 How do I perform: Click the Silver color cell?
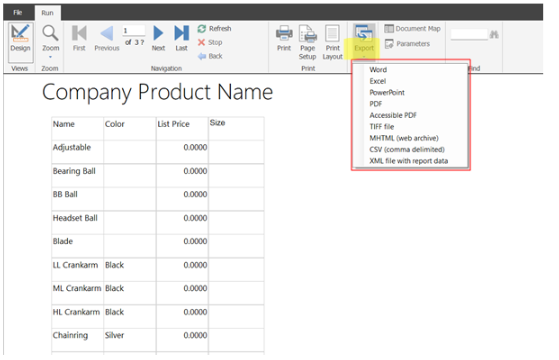[x=130, y=340]
